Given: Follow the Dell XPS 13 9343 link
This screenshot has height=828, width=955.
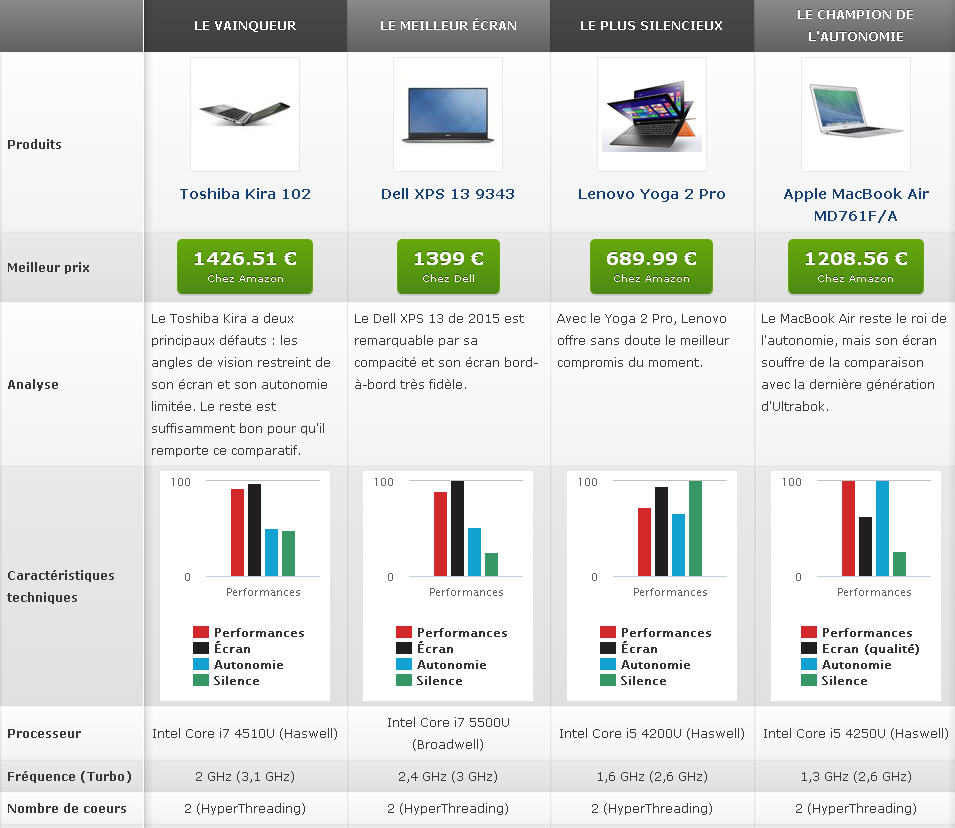Looking at the screenshot, I should (448, 194).
